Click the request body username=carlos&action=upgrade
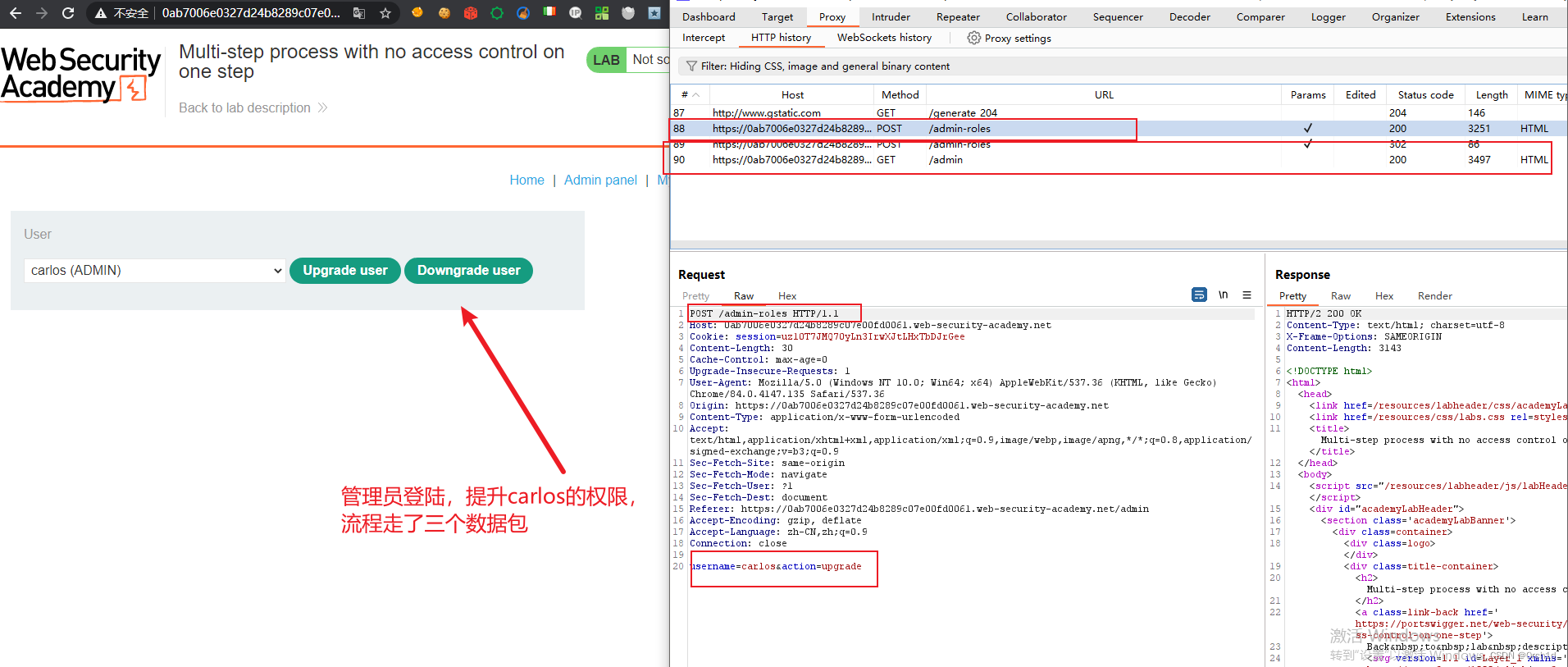Screen dimensions: 1568x667 pos(776,567)
